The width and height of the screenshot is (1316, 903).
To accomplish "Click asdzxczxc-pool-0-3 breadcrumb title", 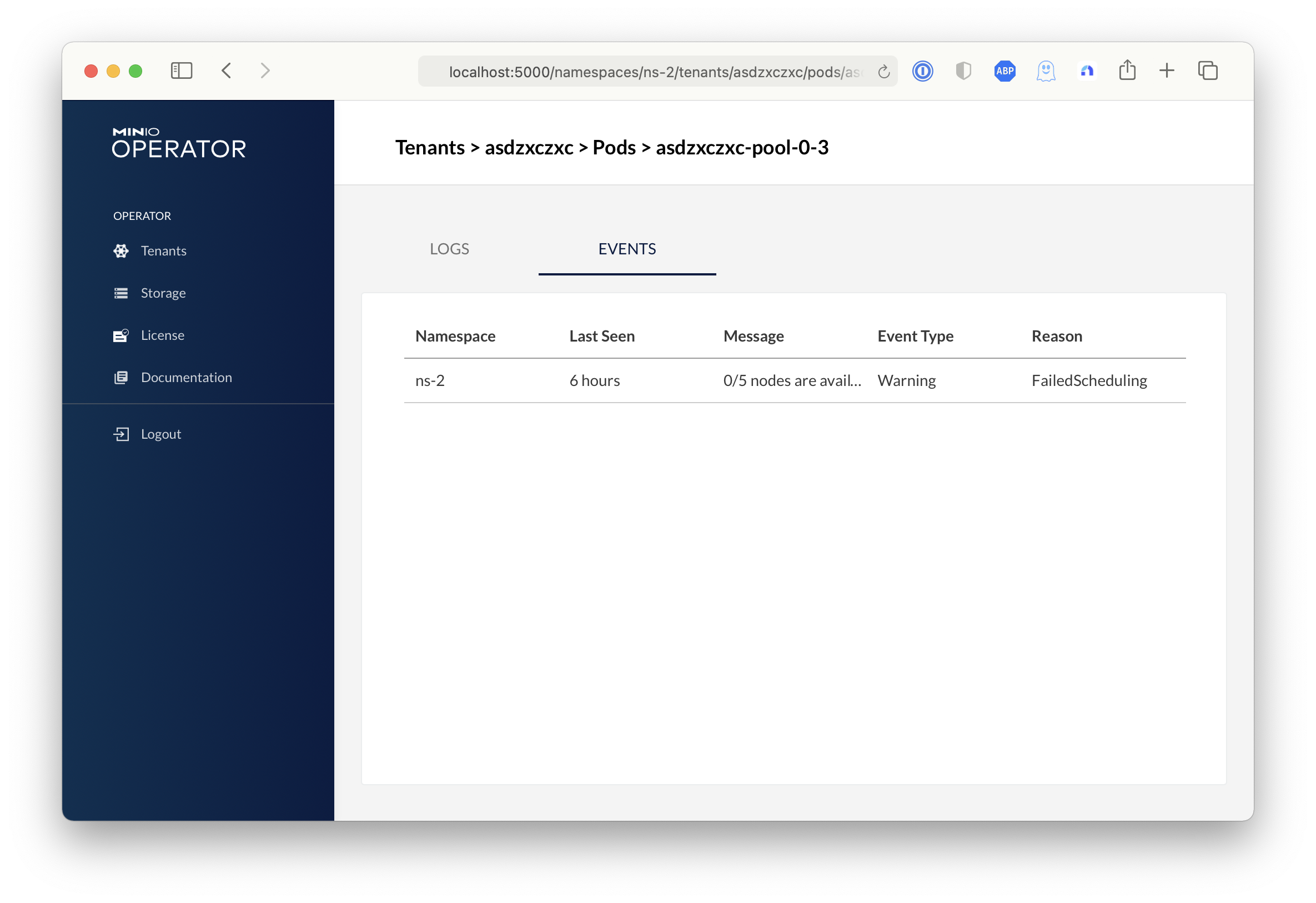I will tap(742, 147).
